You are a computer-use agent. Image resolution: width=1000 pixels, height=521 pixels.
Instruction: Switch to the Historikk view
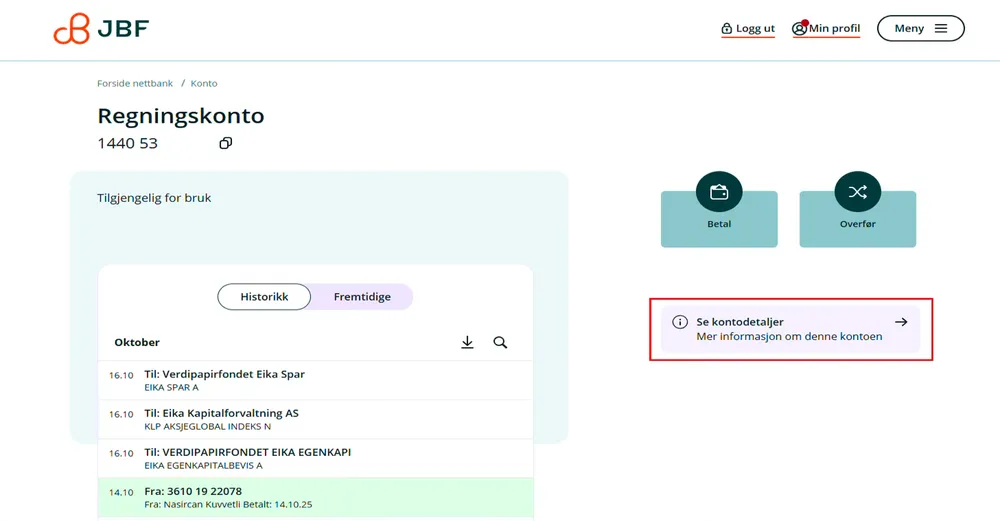(x=264, y=297)
